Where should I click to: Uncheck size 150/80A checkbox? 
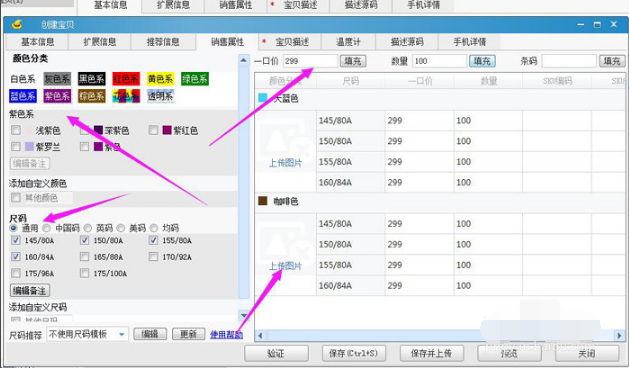[84, 240]
